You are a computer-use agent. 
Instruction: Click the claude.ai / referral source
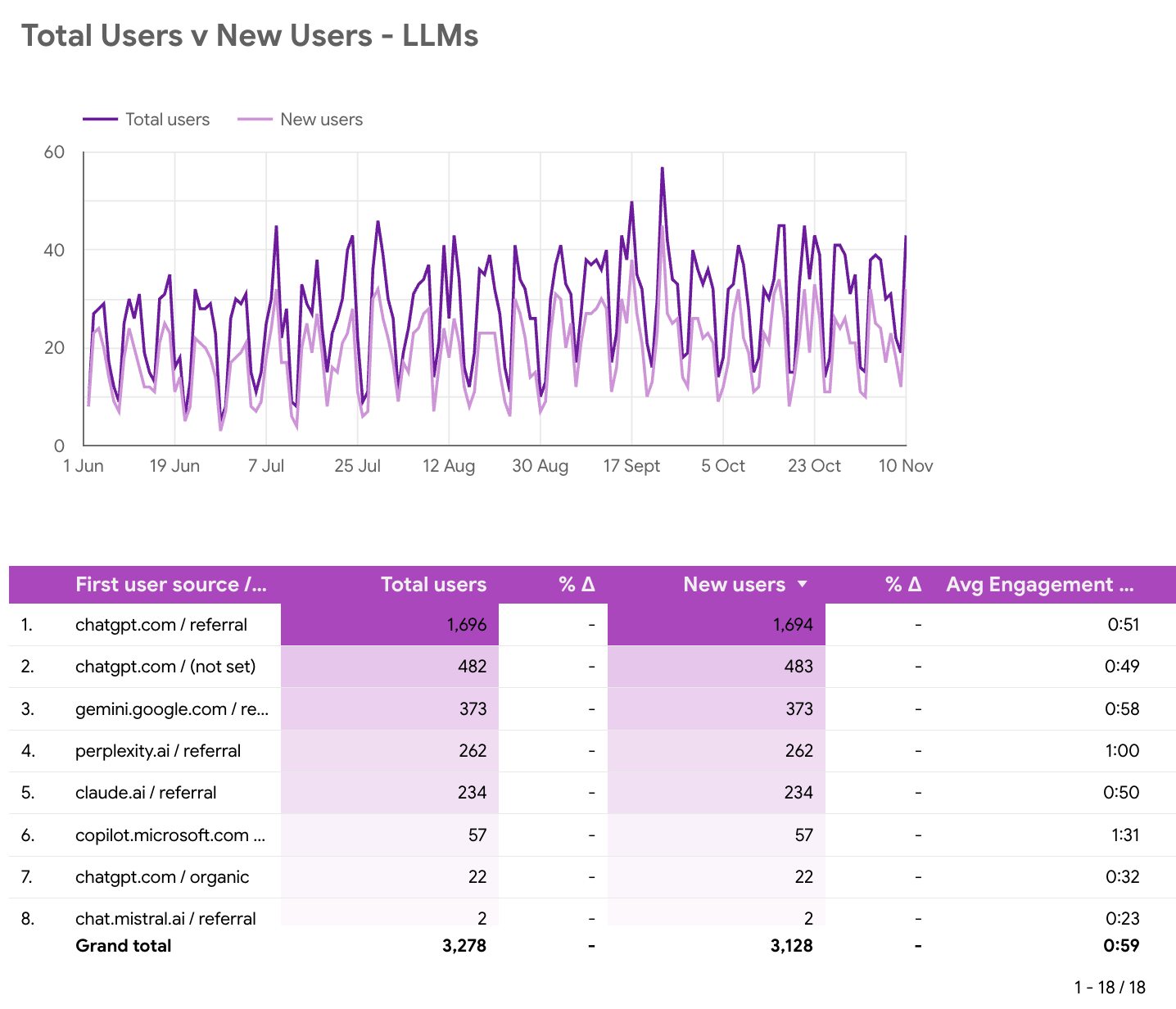(146, 793)
